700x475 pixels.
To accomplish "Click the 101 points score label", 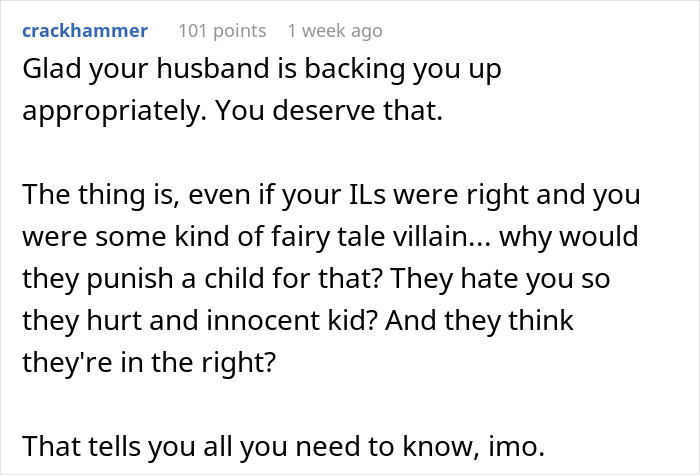I will [222, 31].
